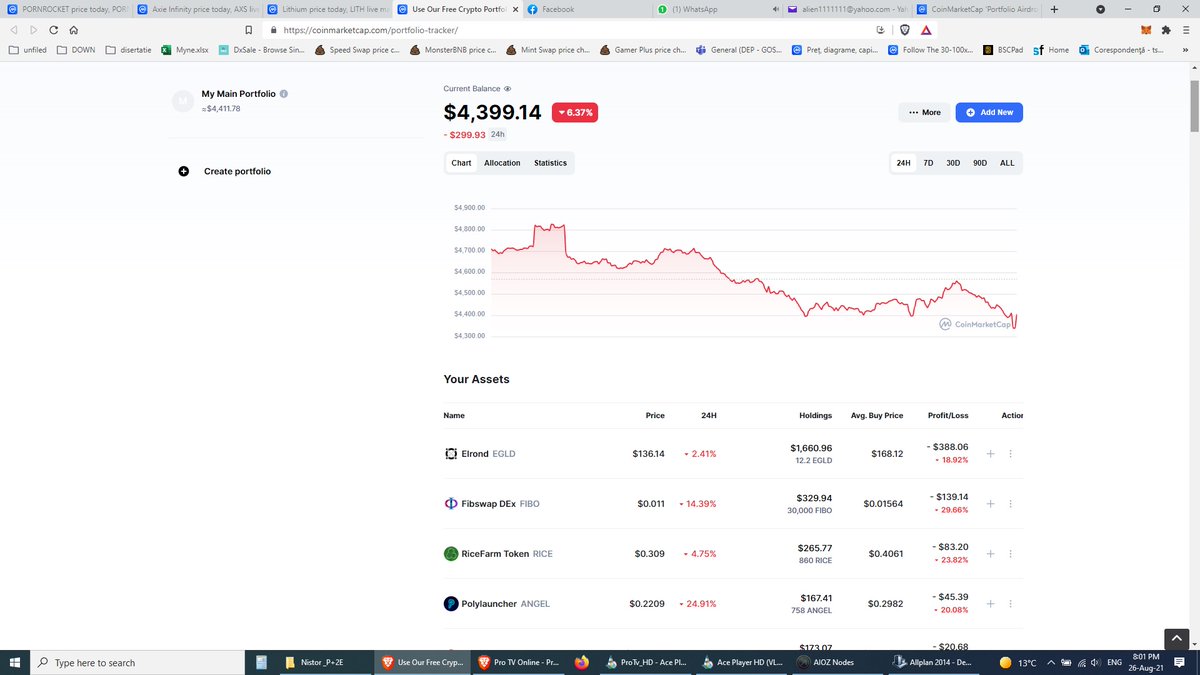This screenshot has height=675, width=1200.
Task: Open the Fibswap DEx FIBO asset link
Action: pyautogui.click(x=500, y=504)
